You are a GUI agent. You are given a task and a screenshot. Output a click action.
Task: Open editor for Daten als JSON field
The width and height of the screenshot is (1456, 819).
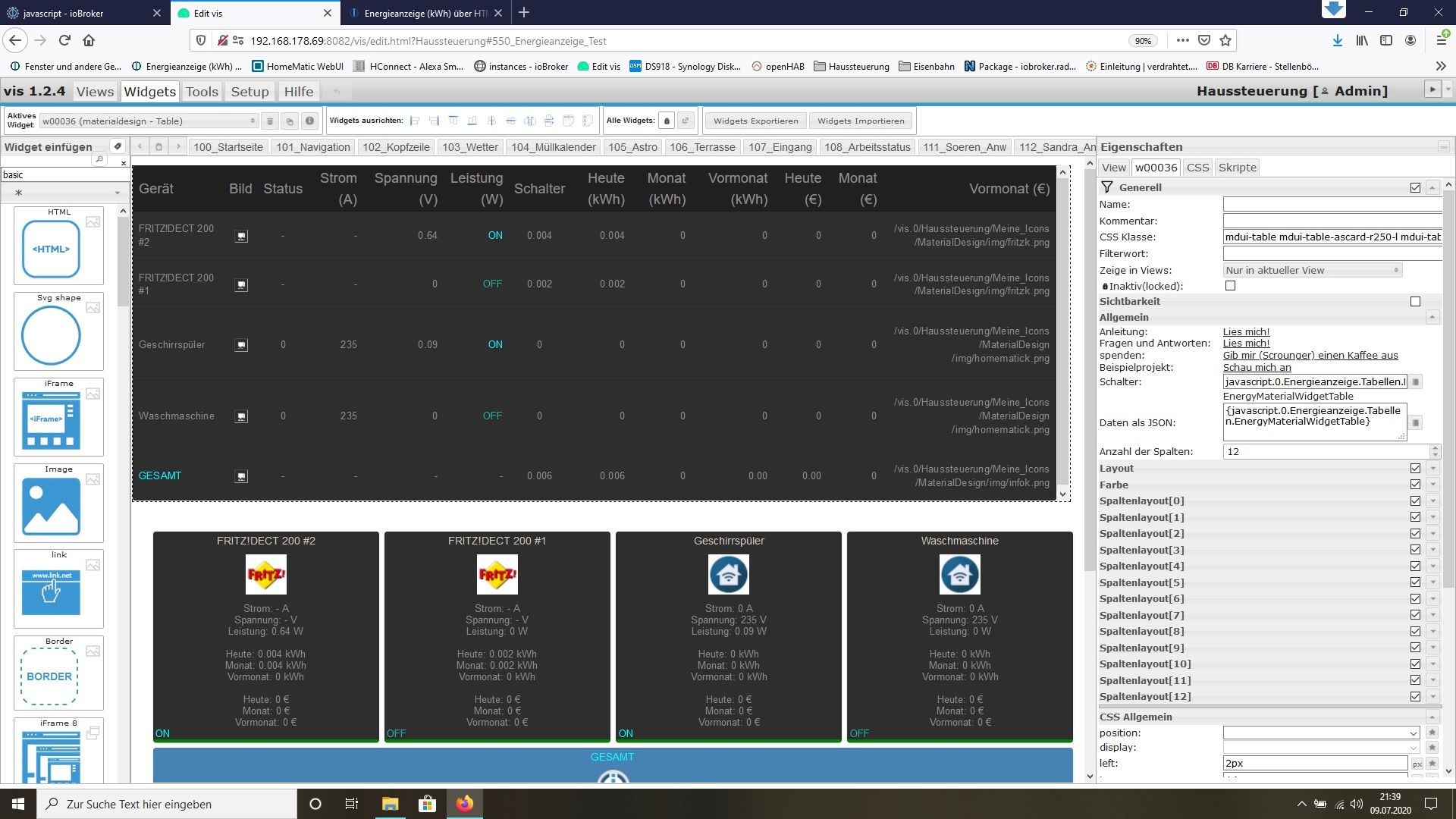pos(1415,422)
